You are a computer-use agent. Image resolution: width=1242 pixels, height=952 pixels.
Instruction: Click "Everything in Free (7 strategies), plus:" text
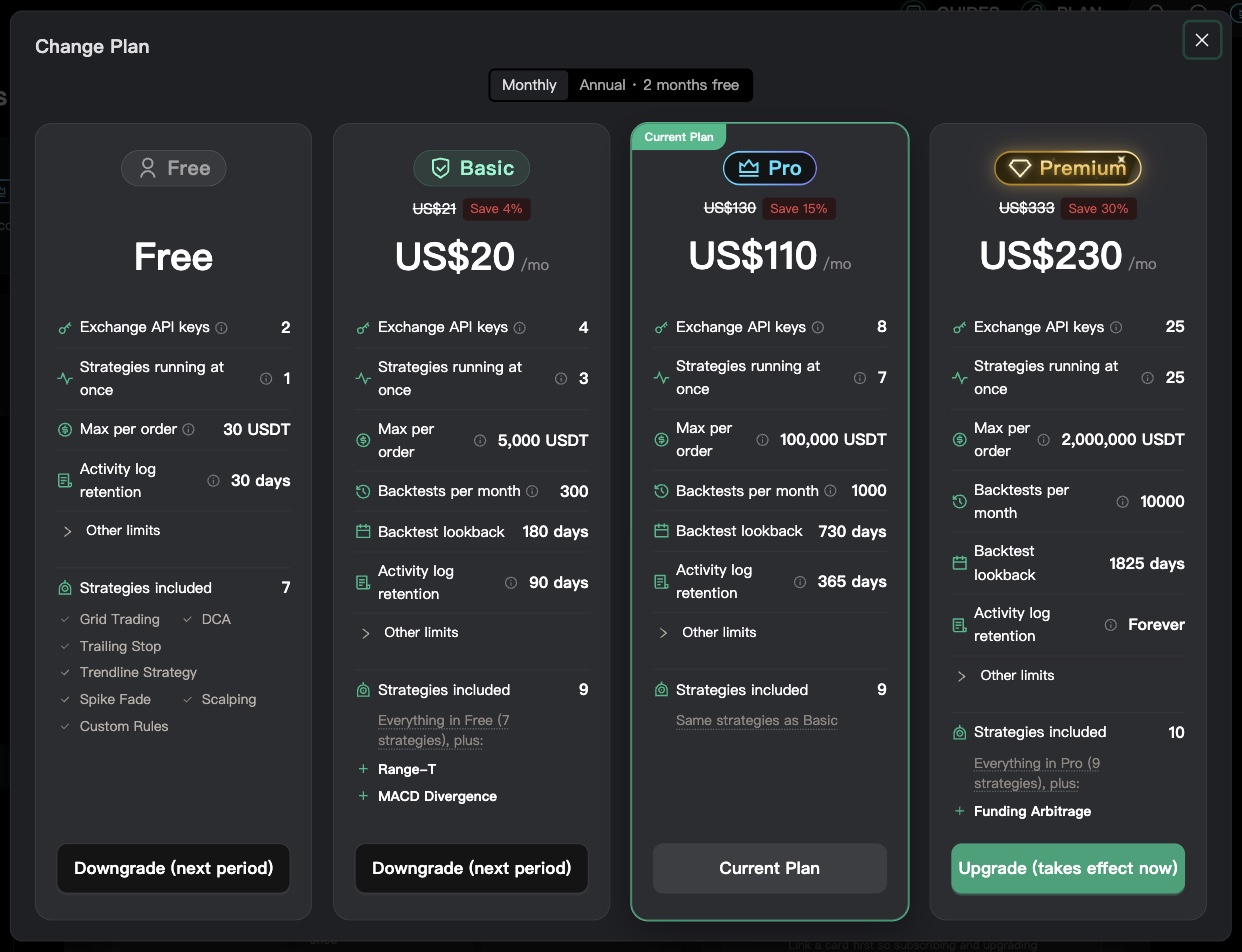444,731
